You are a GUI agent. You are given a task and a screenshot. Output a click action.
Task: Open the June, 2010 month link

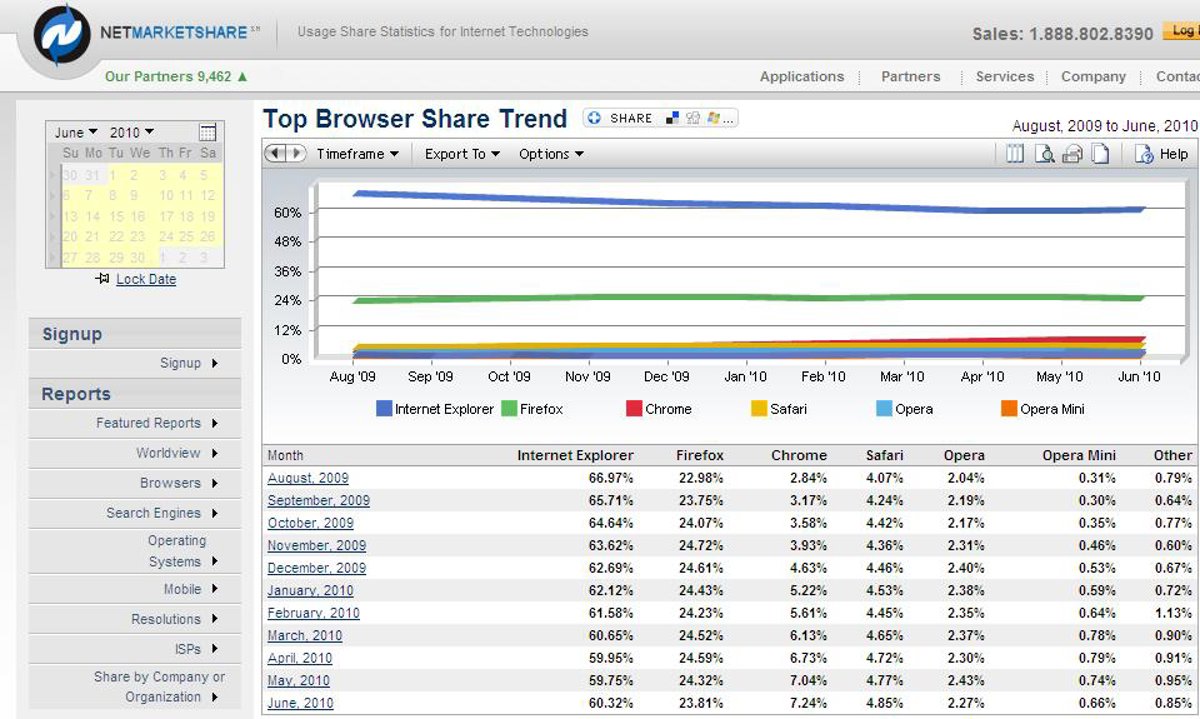tap(300, 703)
